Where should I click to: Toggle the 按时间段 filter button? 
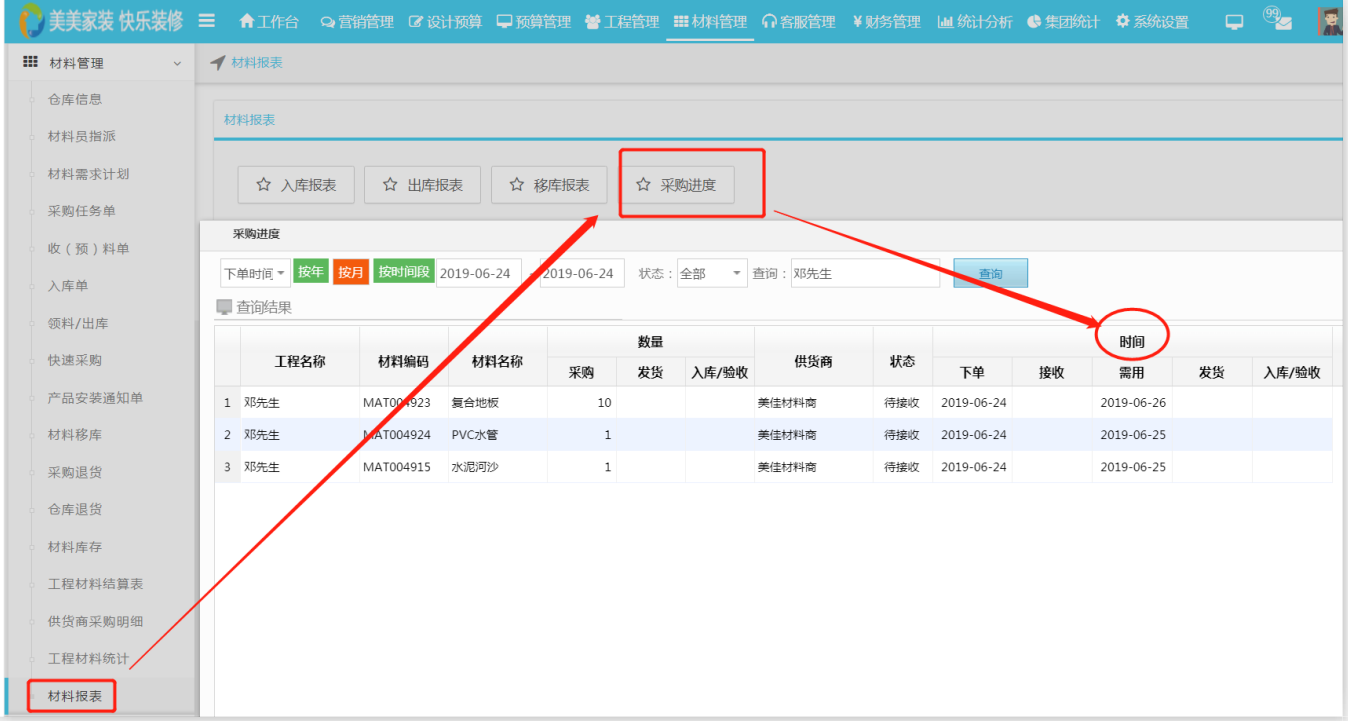(x=404, y=272)
